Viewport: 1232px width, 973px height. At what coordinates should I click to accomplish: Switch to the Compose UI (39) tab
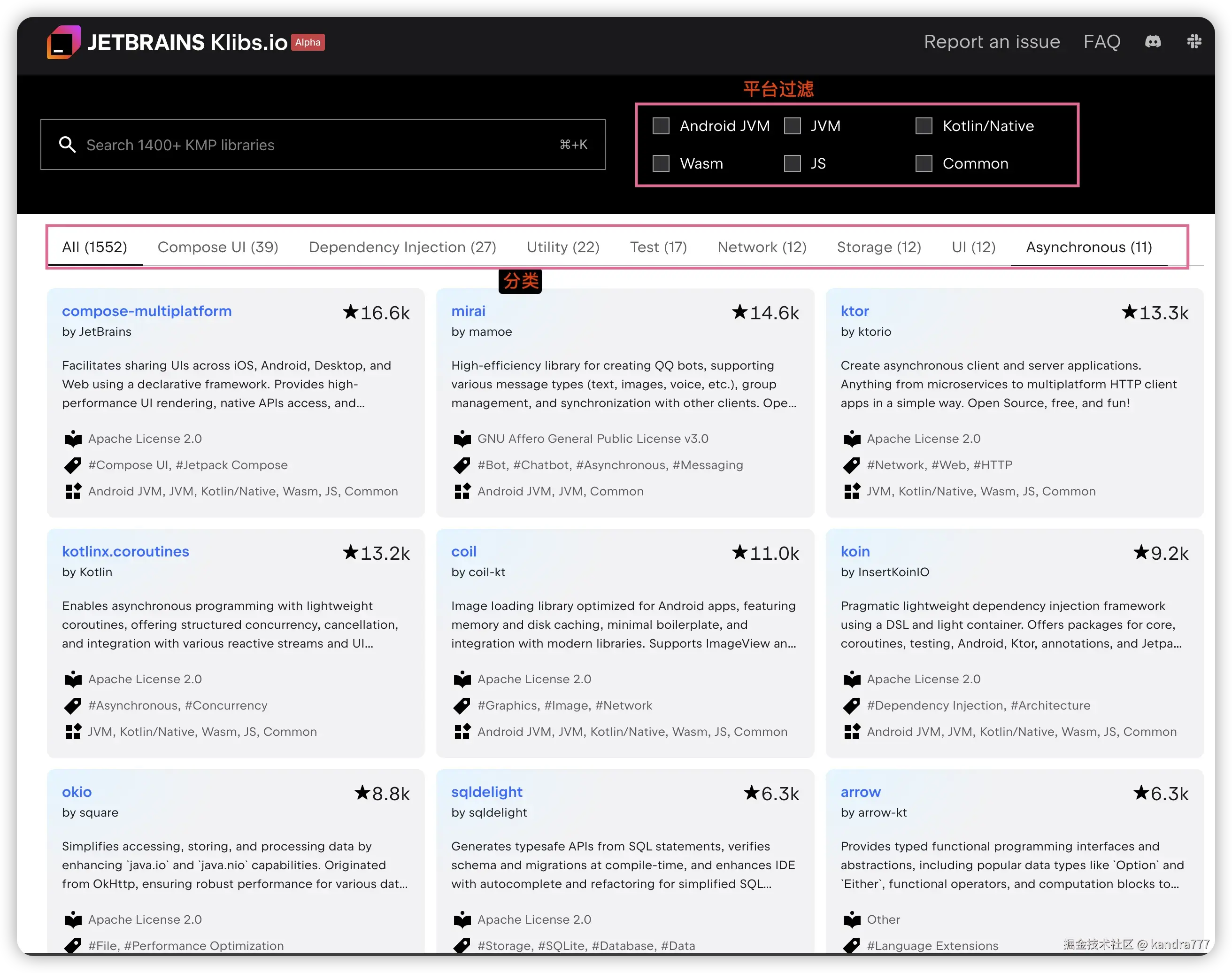(217, 247)
